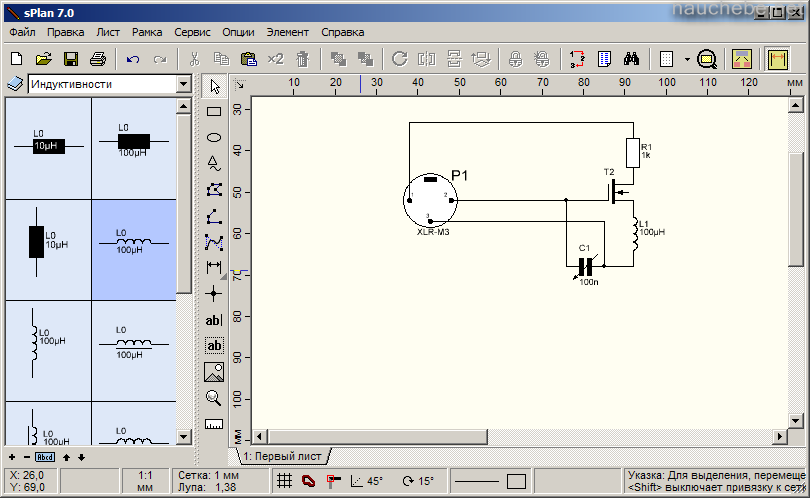Activate the Zoom magnifier tool
The width and height of the screenshot is (810, 498).
pos(213,398)
